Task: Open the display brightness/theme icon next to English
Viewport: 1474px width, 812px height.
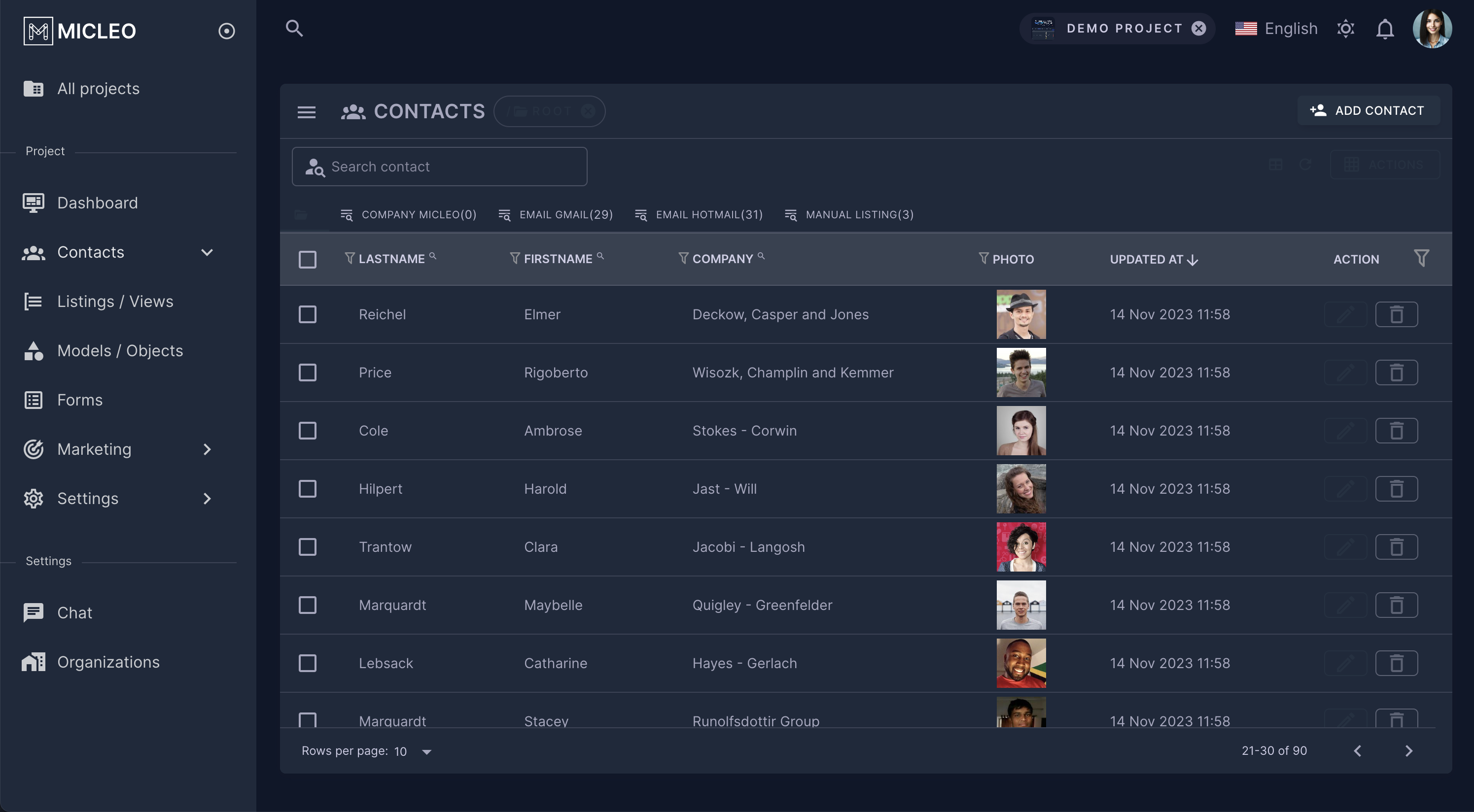Action: (x=1346, y=28)
